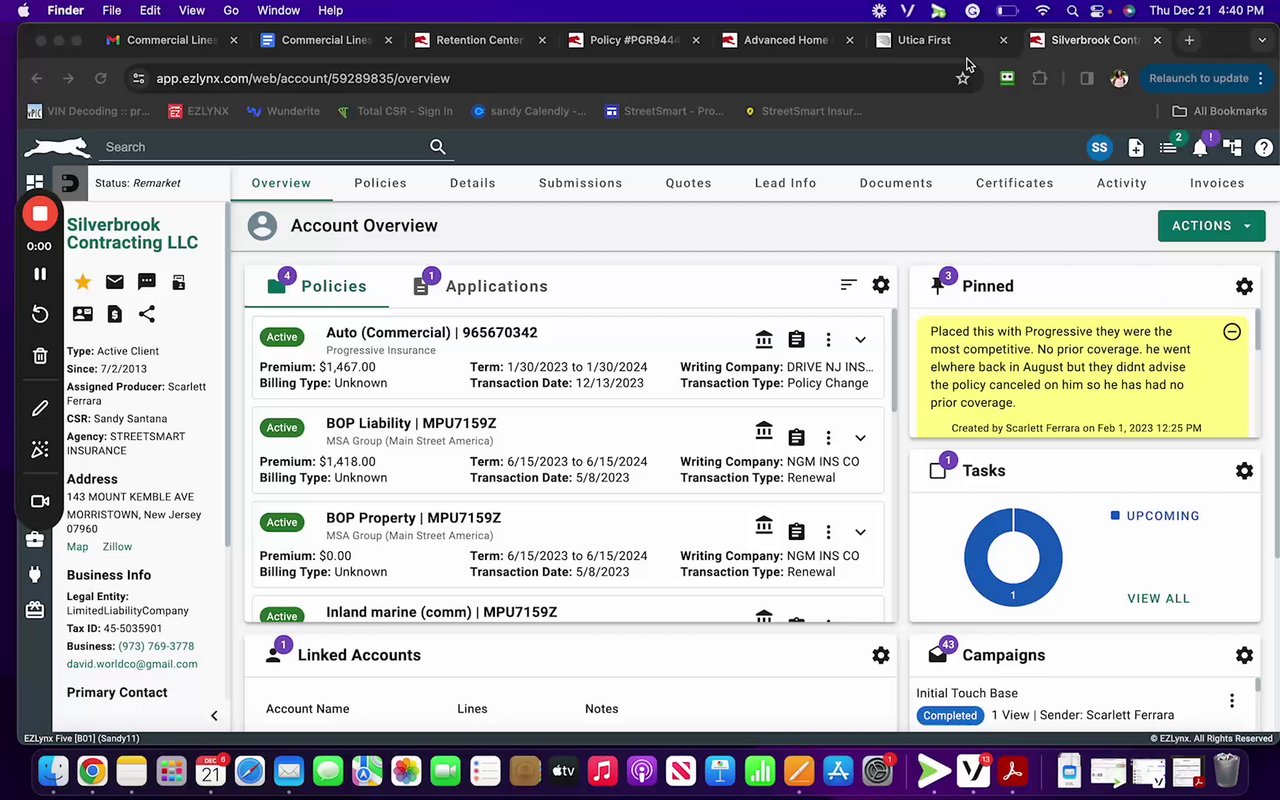Viewport: 1280px width, 800px height.
Task: Favorite the account with the star icon
Action: click(83, 282)
